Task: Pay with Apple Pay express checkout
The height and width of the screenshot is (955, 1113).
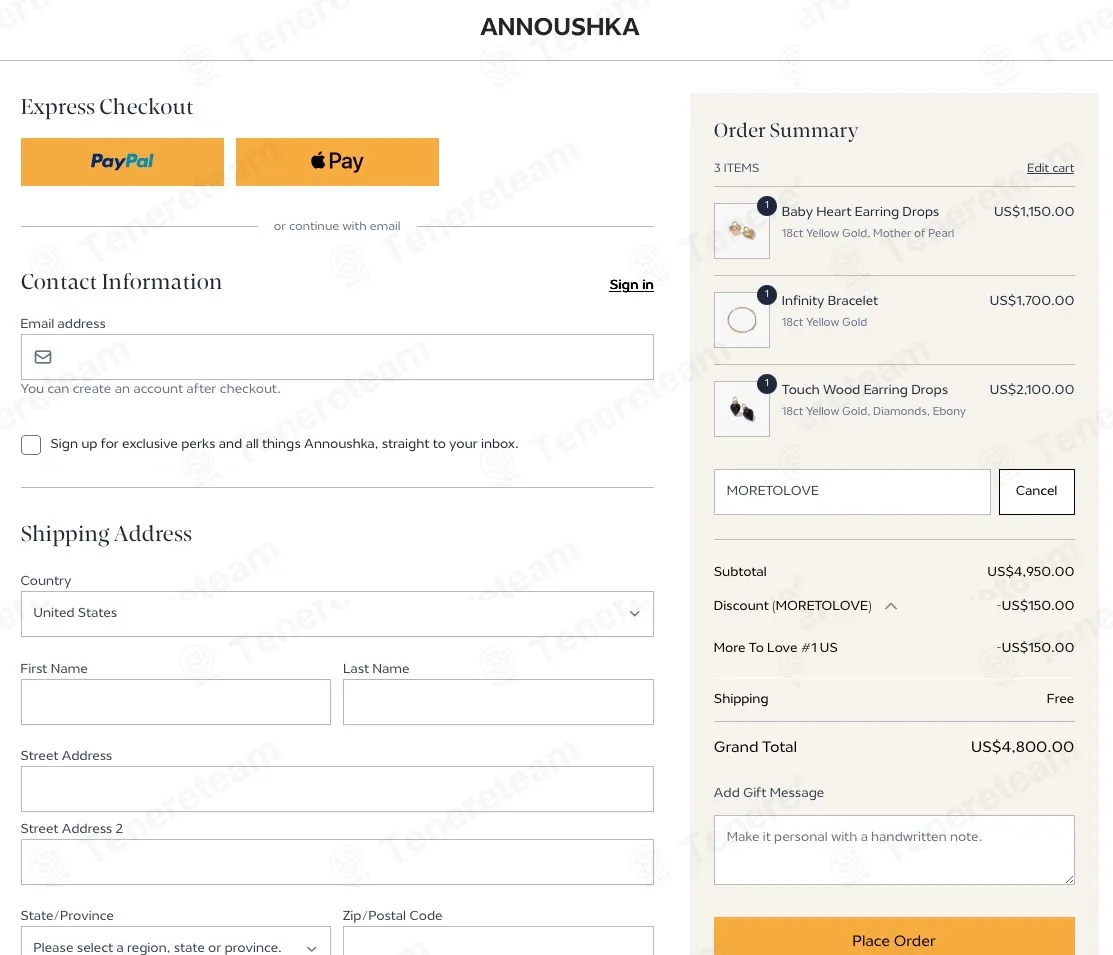Action: point(337,162)
